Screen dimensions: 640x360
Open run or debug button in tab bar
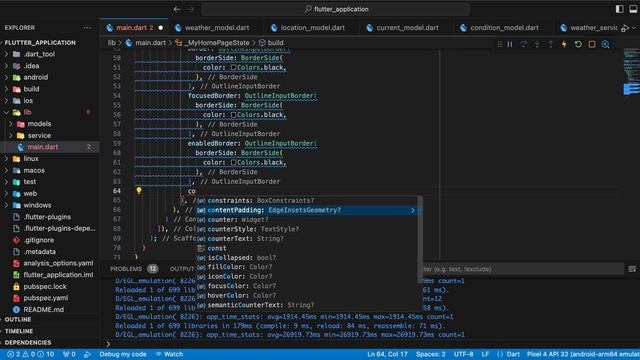(x=624, y=28)
